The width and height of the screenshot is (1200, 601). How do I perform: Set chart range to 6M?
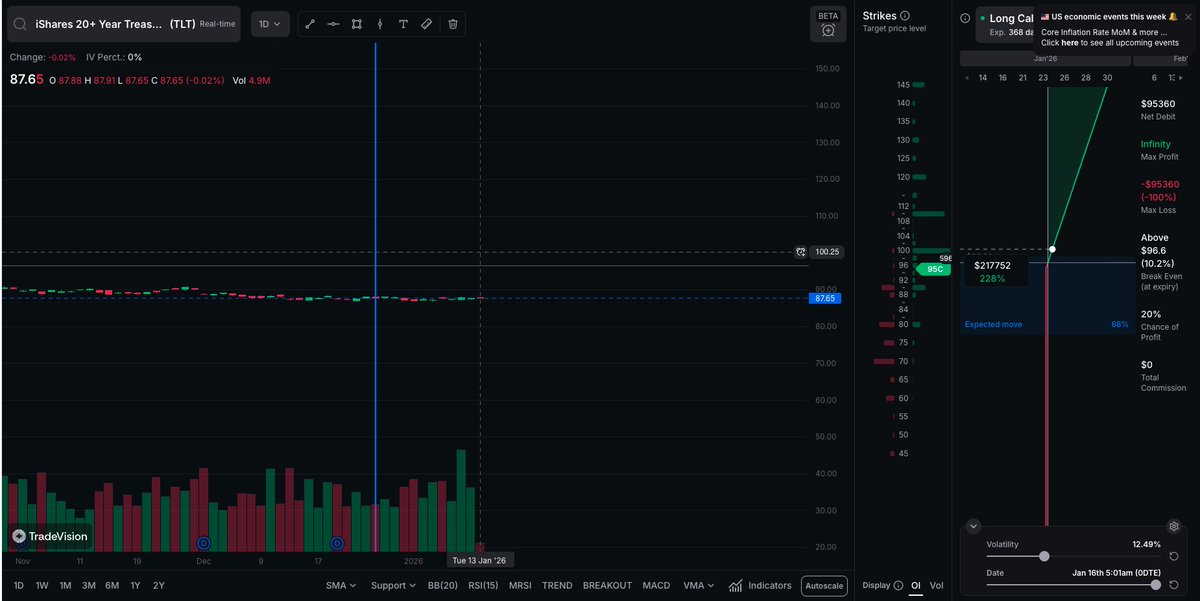click(112, 586)
